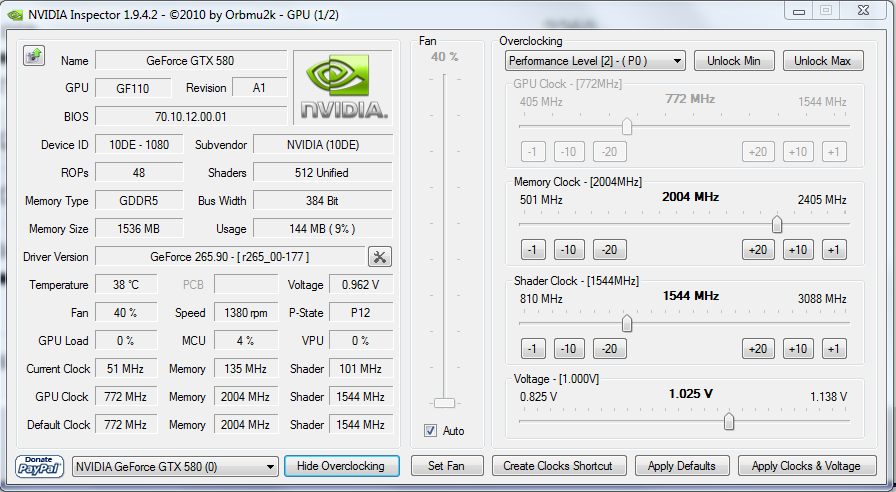896x492 pixels.
Task: Click the GPU field GF110
Action: pyautogui.click(x=133, y=88)
